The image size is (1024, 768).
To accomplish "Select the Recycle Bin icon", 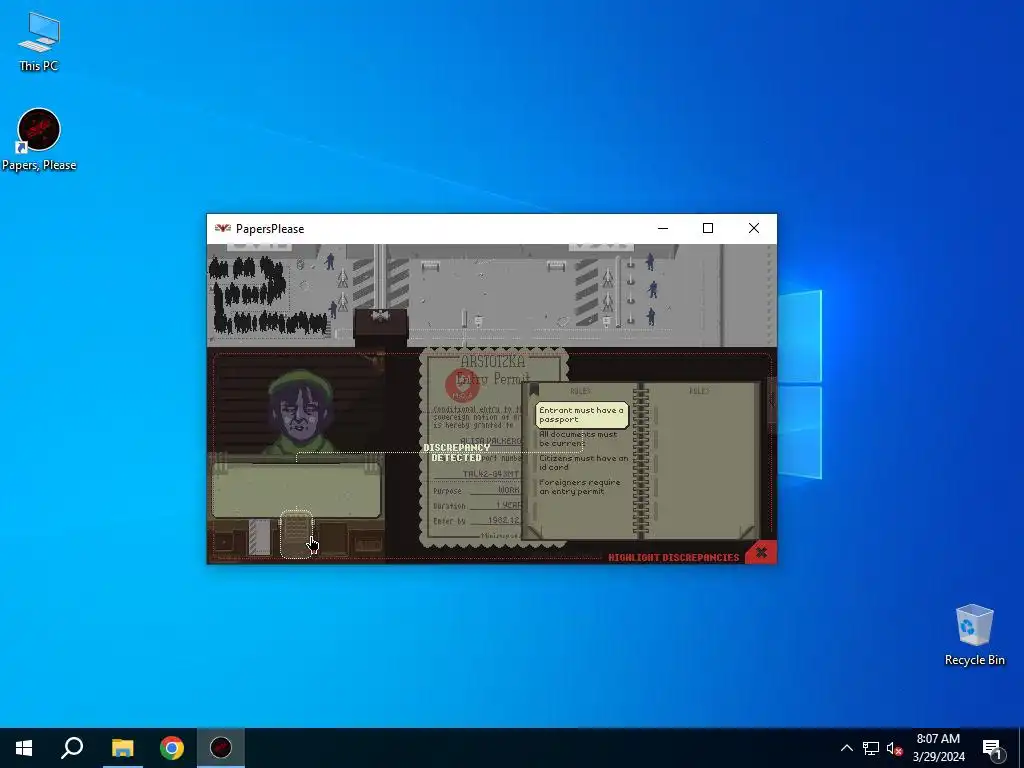I will [974, 635].
